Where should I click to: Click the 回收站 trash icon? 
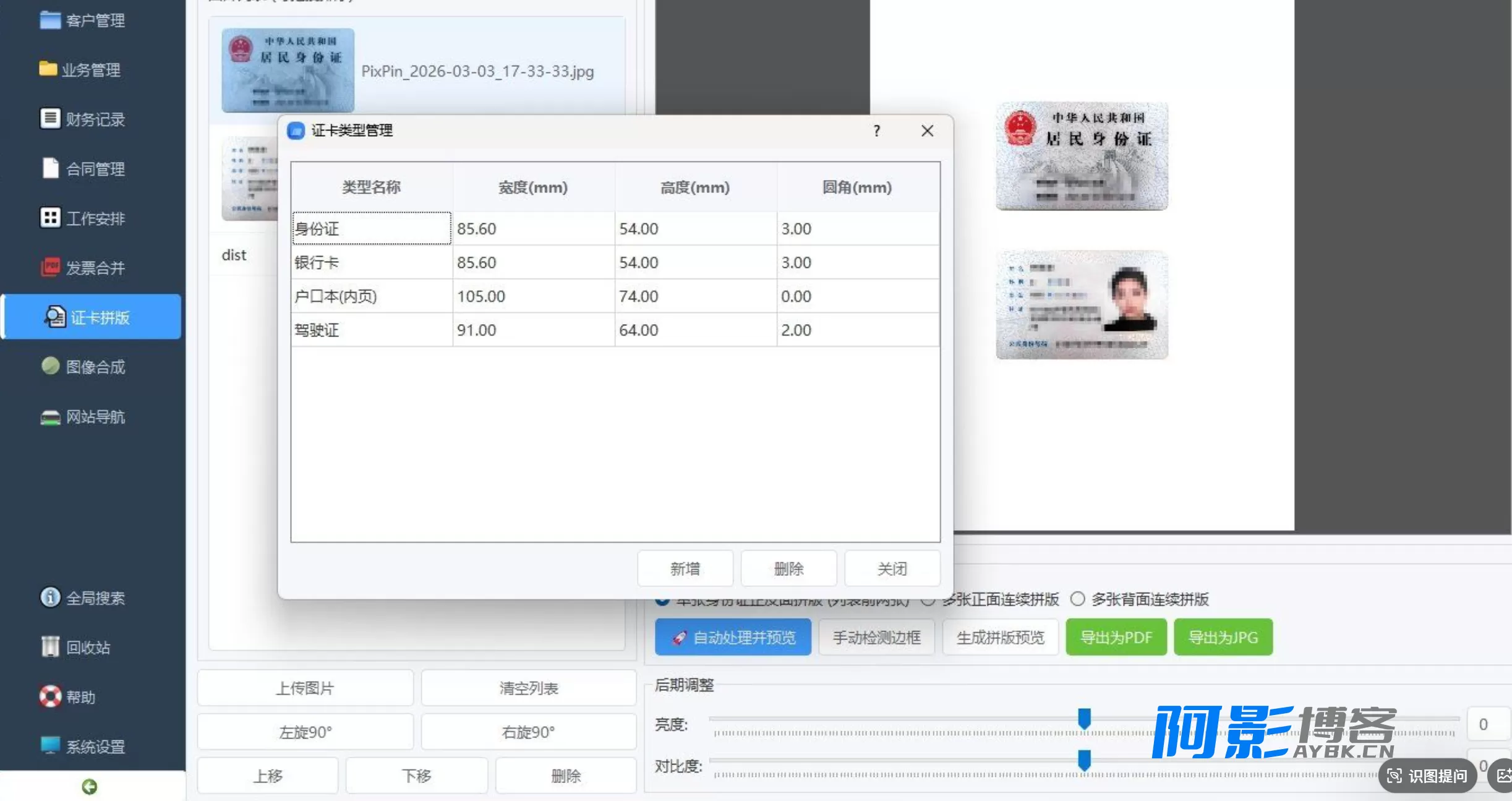click(50, 646)
